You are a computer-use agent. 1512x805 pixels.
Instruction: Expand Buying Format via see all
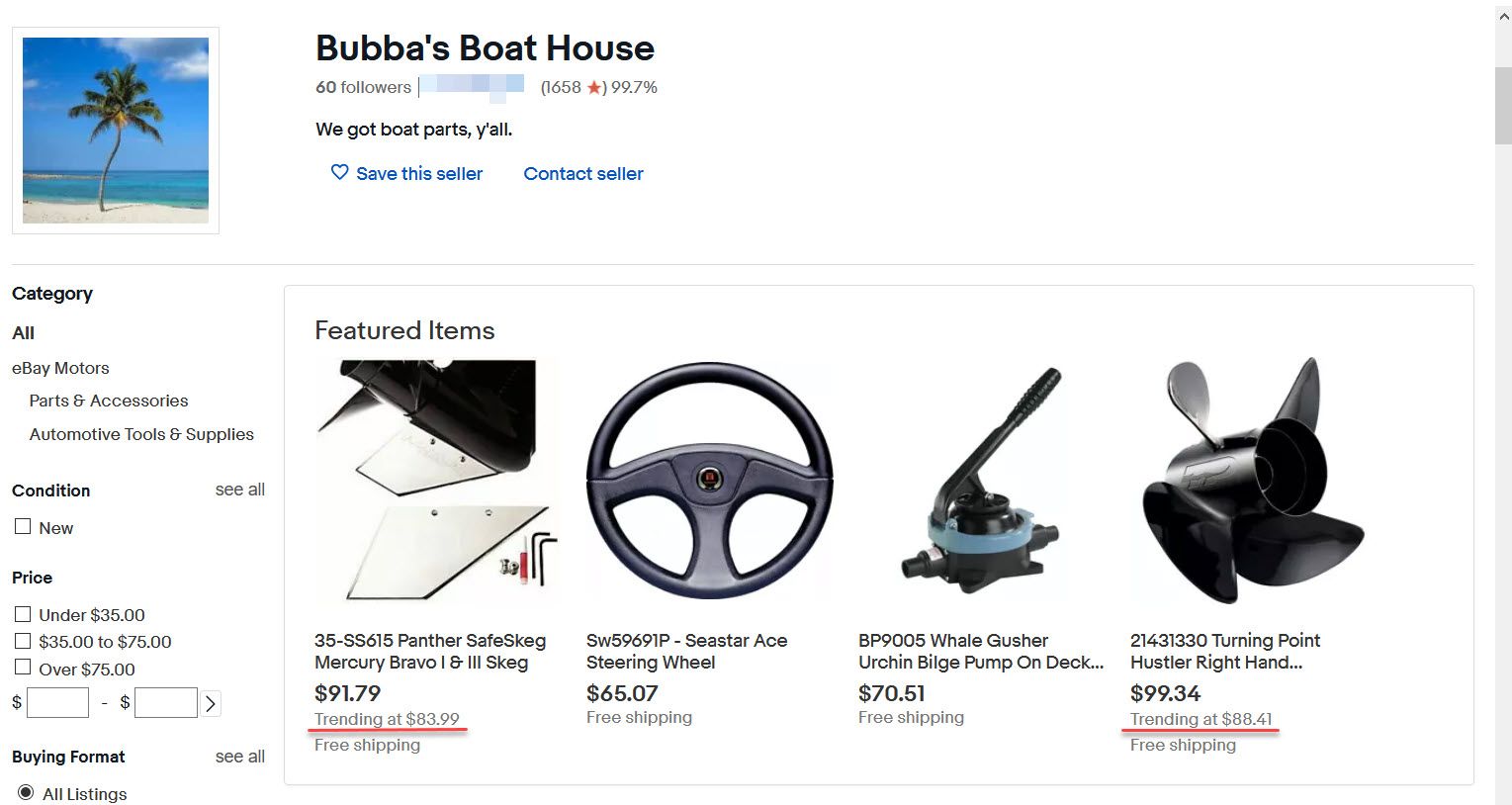[239, 757]
